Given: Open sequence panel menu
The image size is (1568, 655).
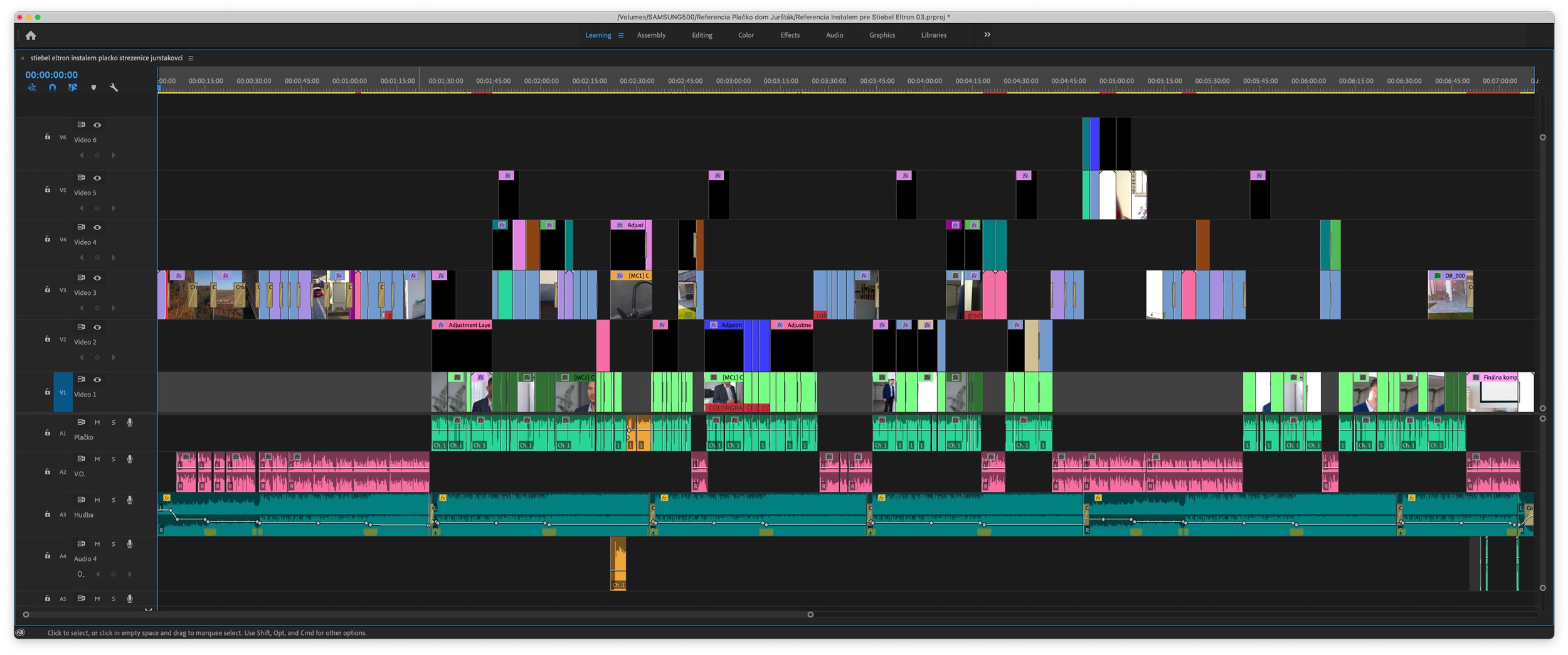Looking at the screenshot, I should coord(191,58).
